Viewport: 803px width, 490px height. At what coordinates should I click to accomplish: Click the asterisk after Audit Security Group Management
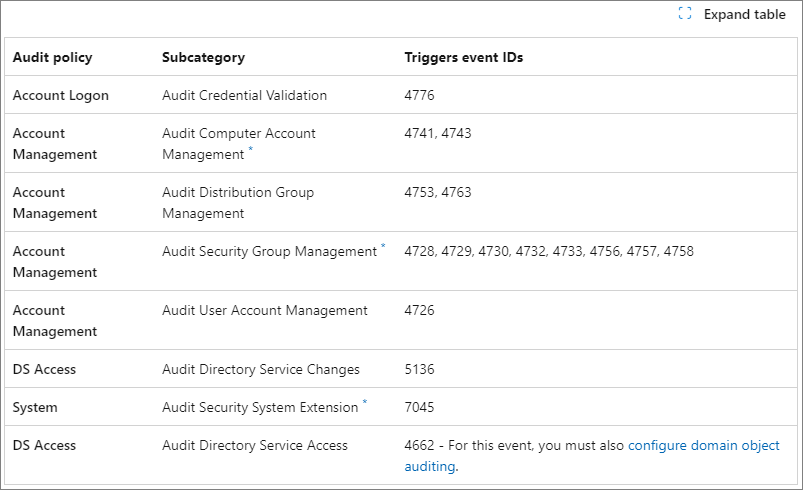point(383,246)
